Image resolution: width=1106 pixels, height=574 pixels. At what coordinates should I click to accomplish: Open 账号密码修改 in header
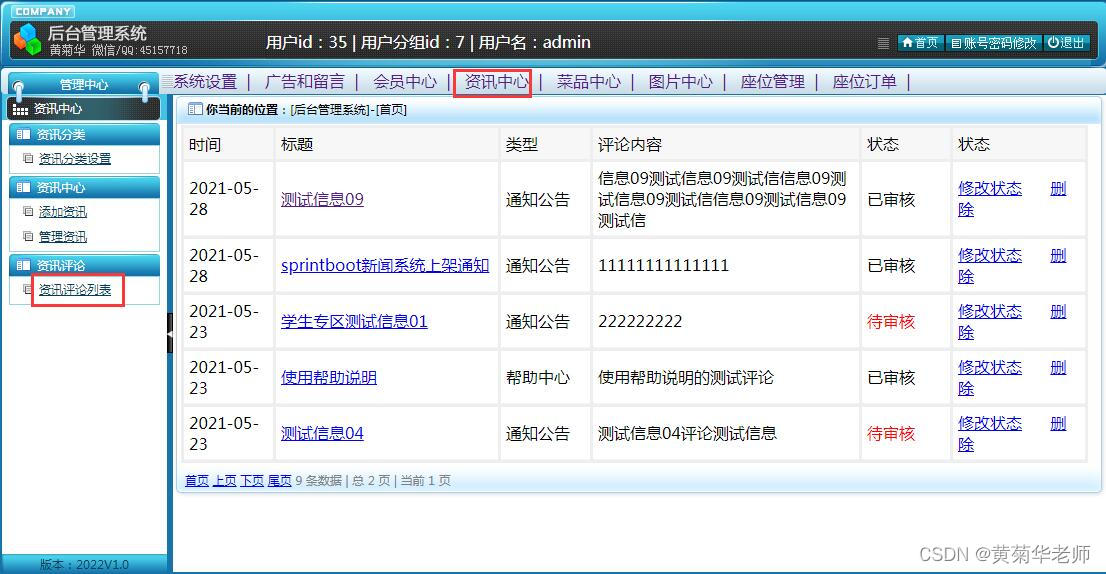(x=993, y=43)
